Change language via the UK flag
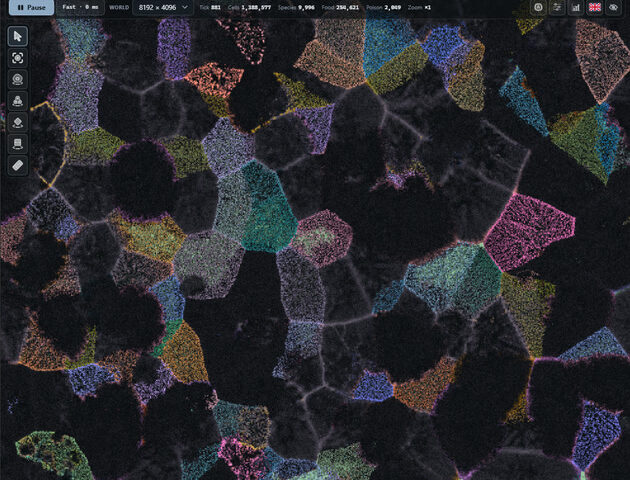630x480 pixels. 595,7
